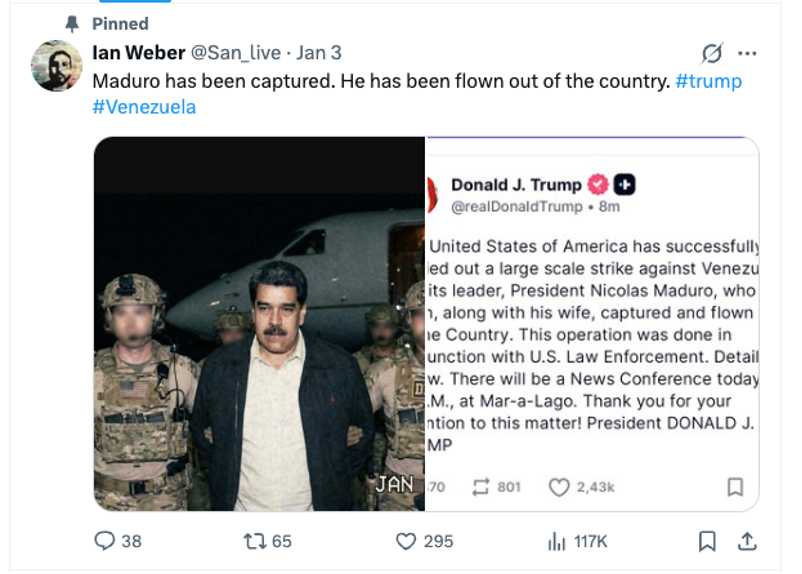Click the Grok slashed-circle icon
This screenshot has height=574, width=802.
click(712, 53)
